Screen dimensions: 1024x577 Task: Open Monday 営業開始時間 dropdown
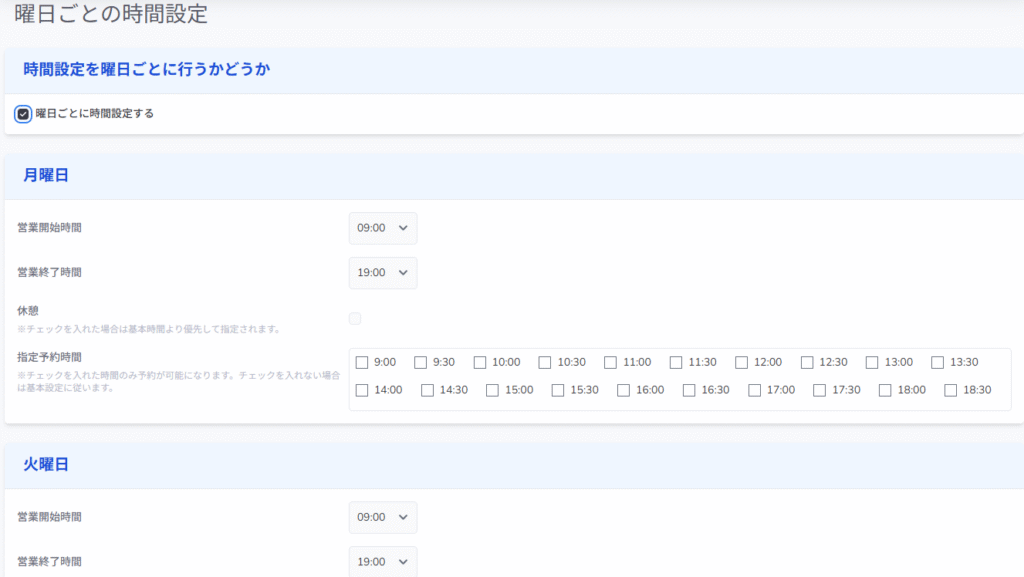click(x=383, y=228)
